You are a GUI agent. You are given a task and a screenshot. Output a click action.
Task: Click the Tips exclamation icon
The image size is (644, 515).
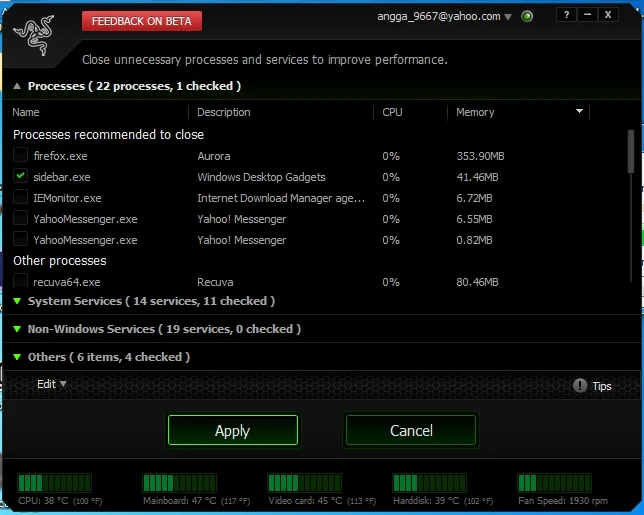[x=580, y=386]
